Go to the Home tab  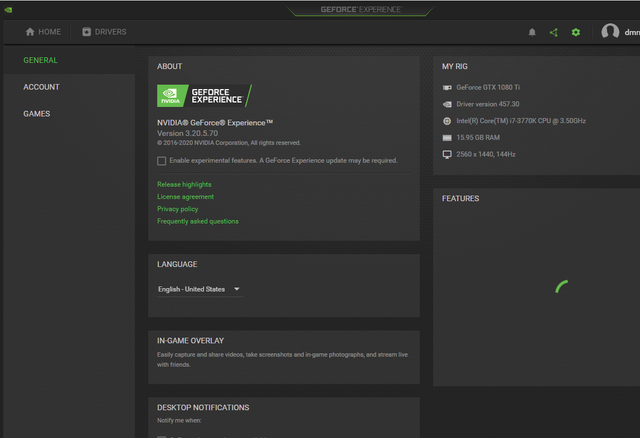[x=43, y=32]
